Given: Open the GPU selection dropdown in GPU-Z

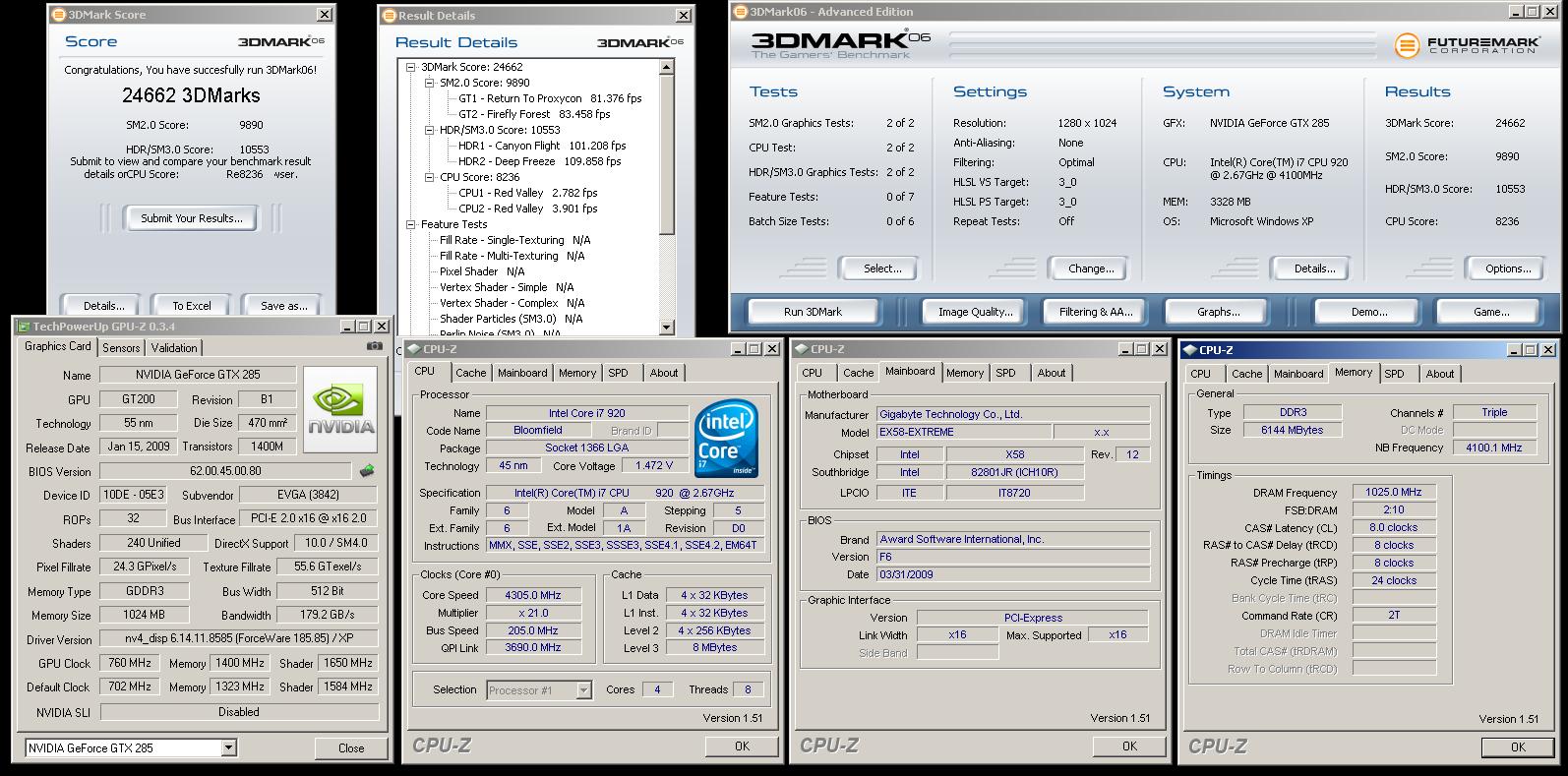Looking at the screenshot, I should coord(229,748).
